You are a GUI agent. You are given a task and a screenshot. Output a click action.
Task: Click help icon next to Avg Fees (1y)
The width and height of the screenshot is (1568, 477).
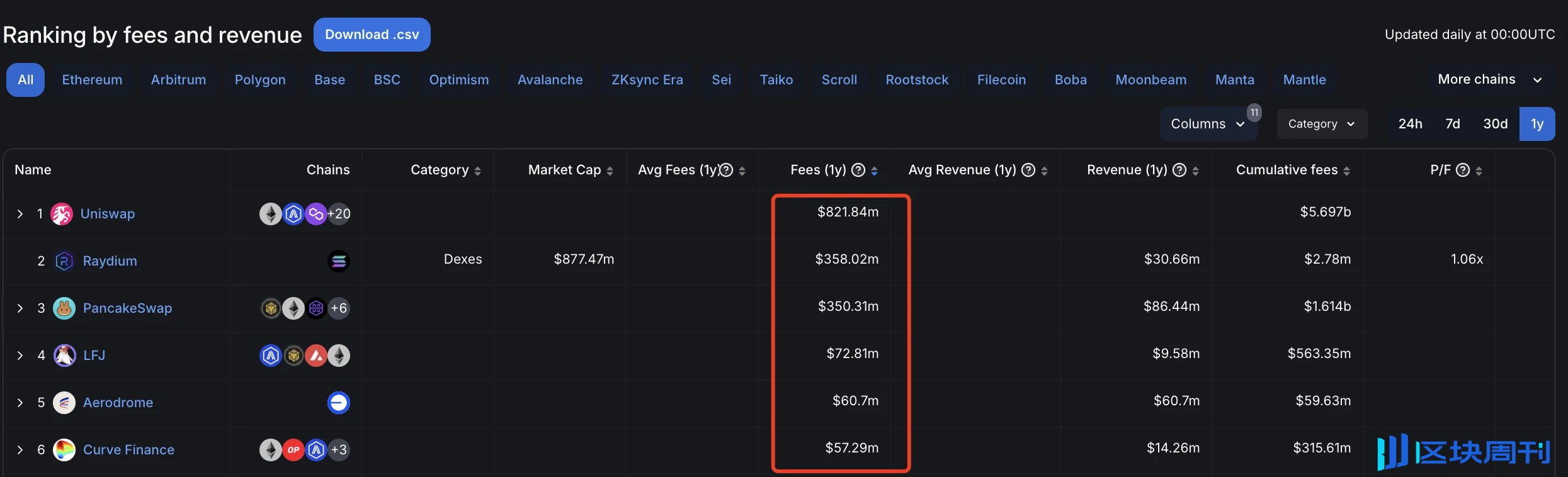pyautogui.click(x=726, y=170)
